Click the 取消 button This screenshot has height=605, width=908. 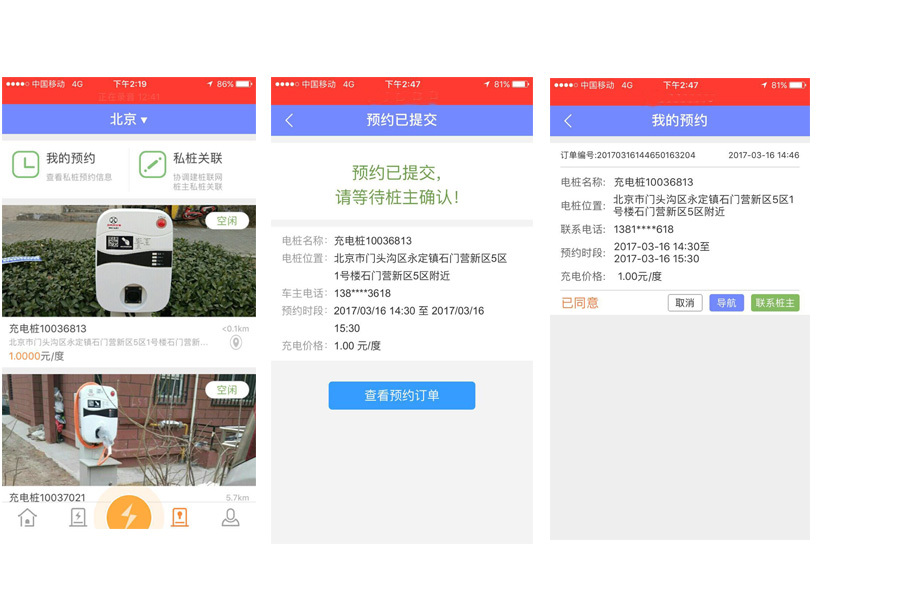tap(684, 303)
